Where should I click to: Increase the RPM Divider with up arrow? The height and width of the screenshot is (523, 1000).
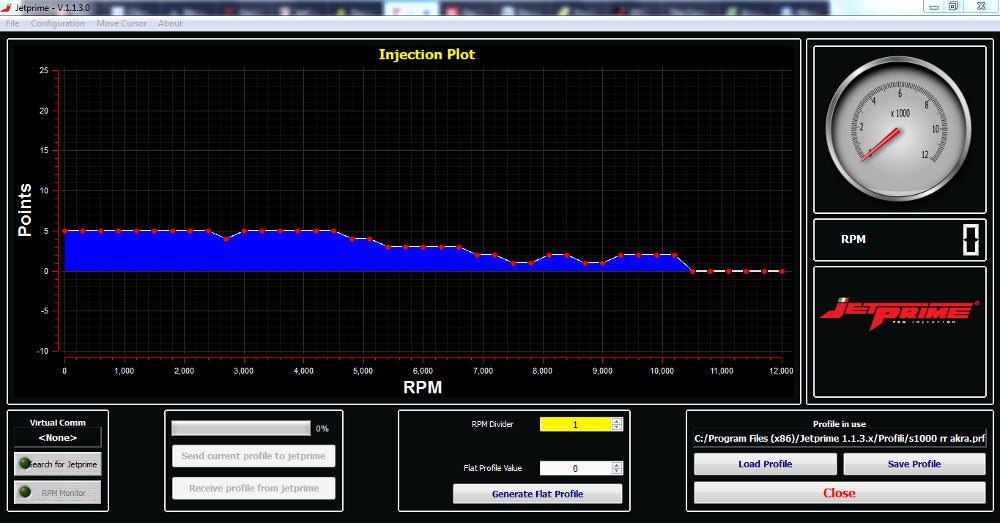(x=616, y=420)
